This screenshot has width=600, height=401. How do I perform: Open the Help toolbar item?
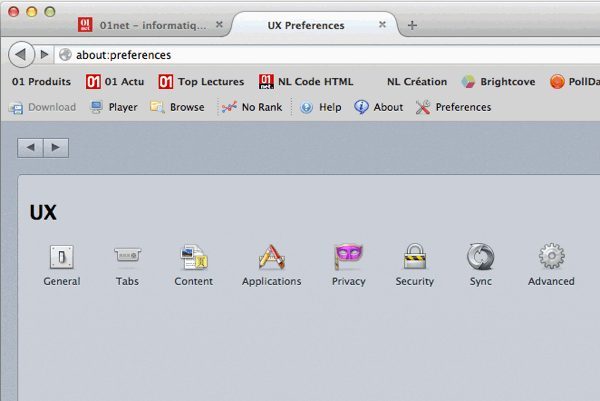(x=320, y=107)
